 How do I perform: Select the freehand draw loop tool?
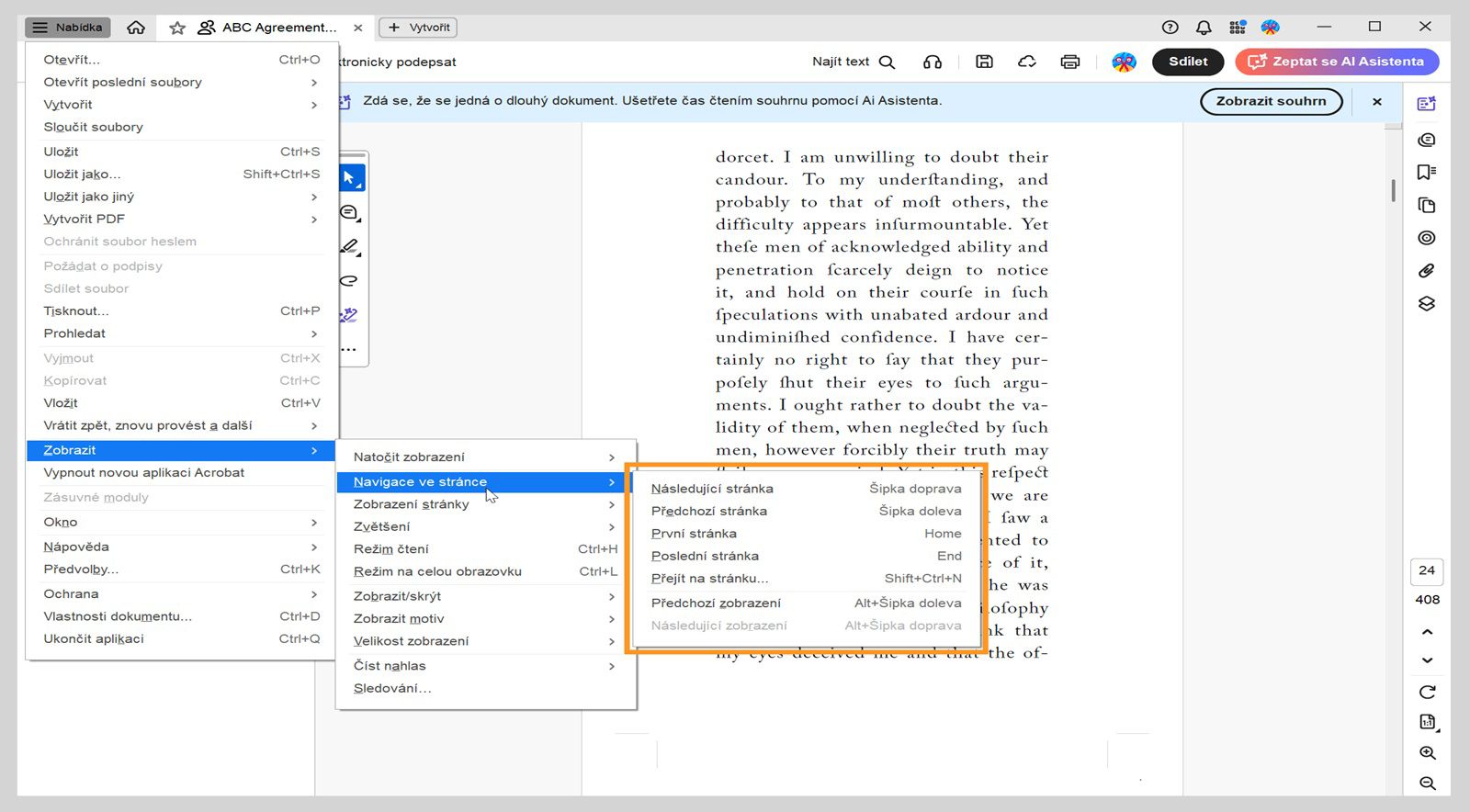(x=349, y=281)
